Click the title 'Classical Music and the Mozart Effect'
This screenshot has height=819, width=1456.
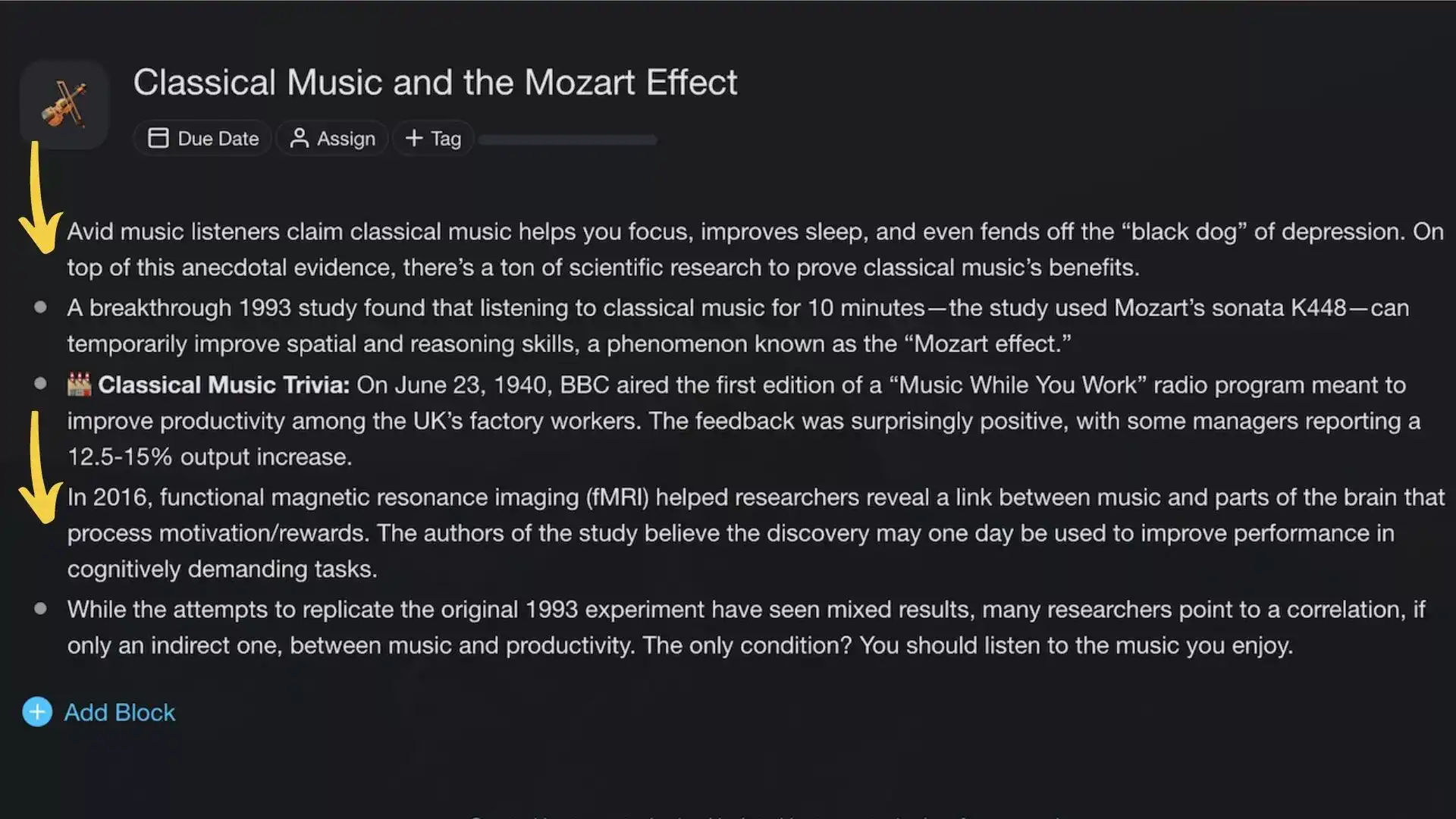tap(435, 82)
